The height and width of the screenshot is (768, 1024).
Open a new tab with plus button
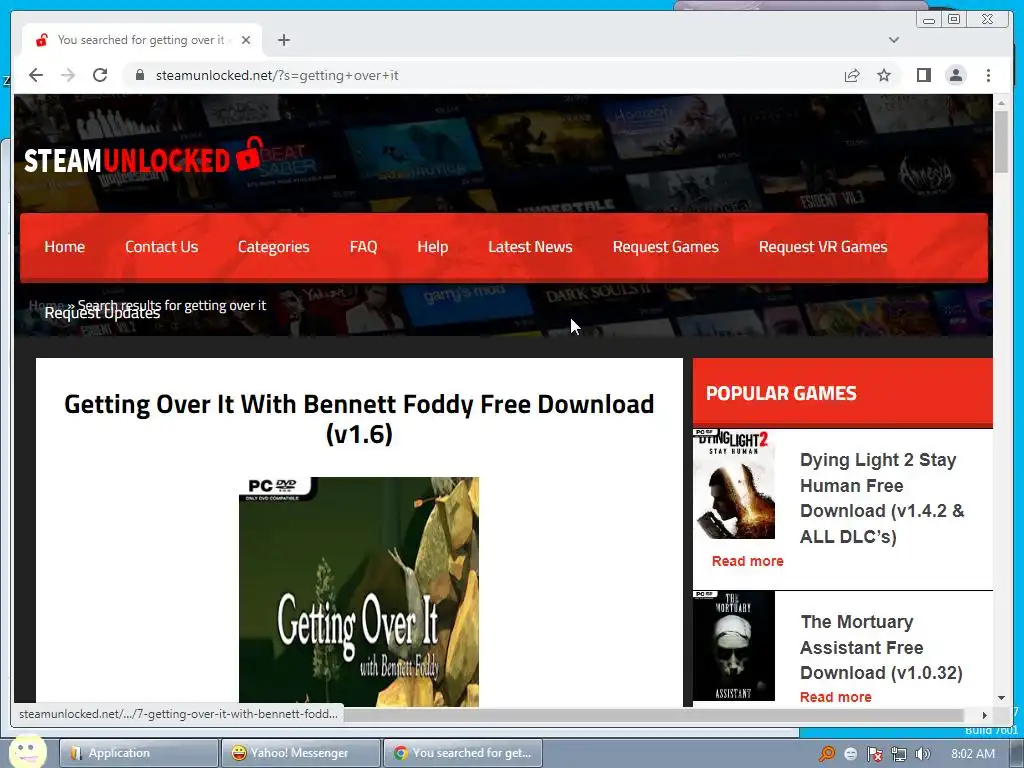(x=283, y=40)
